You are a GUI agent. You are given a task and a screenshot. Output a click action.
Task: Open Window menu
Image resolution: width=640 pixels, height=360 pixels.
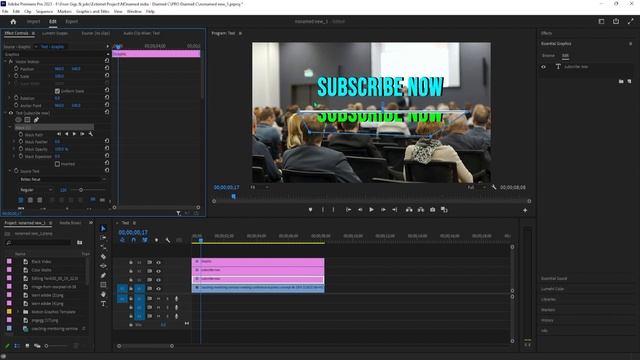tap(134, 11)
